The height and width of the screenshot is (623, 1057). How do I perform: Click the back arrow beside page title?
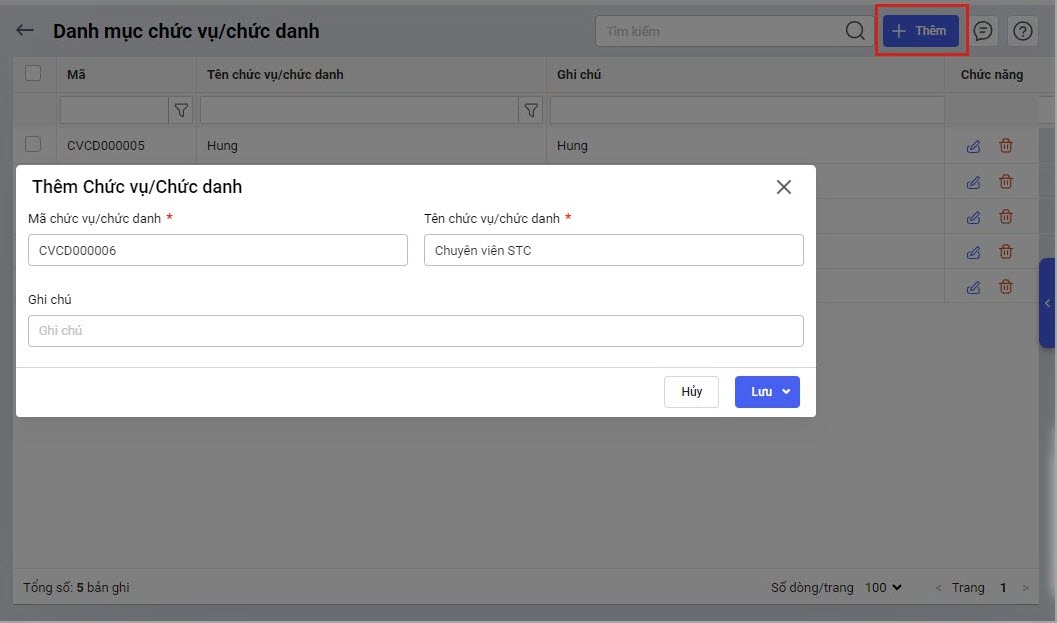click(25, 31)
